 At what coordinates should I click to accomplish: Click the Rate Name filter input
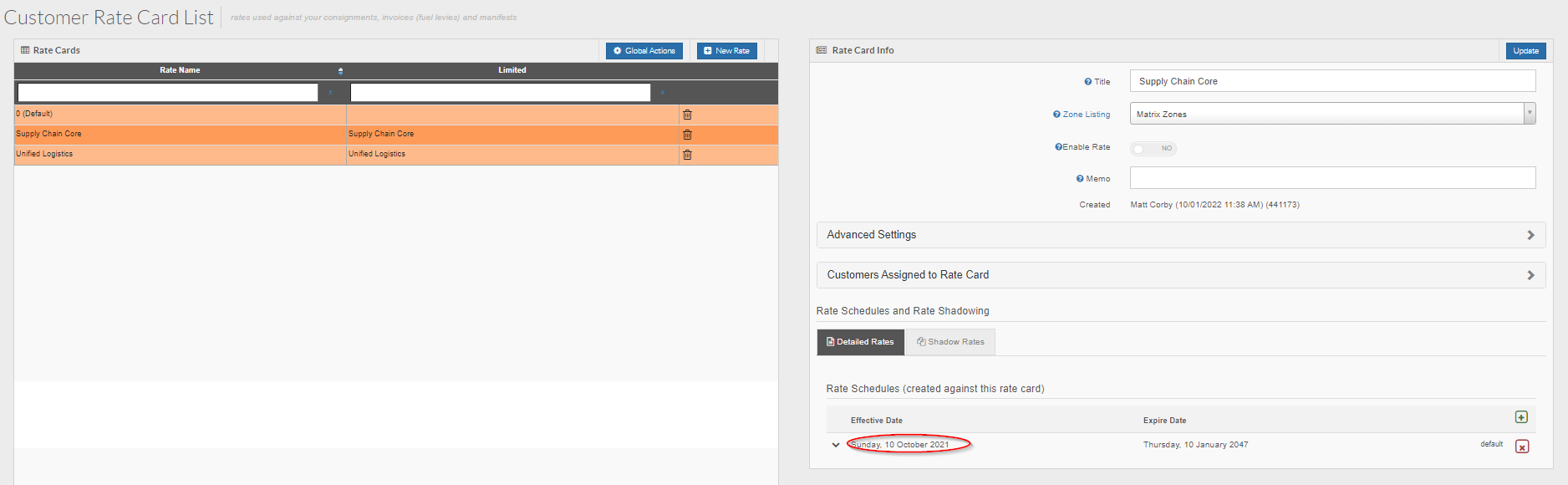click(x=168, y=92)
